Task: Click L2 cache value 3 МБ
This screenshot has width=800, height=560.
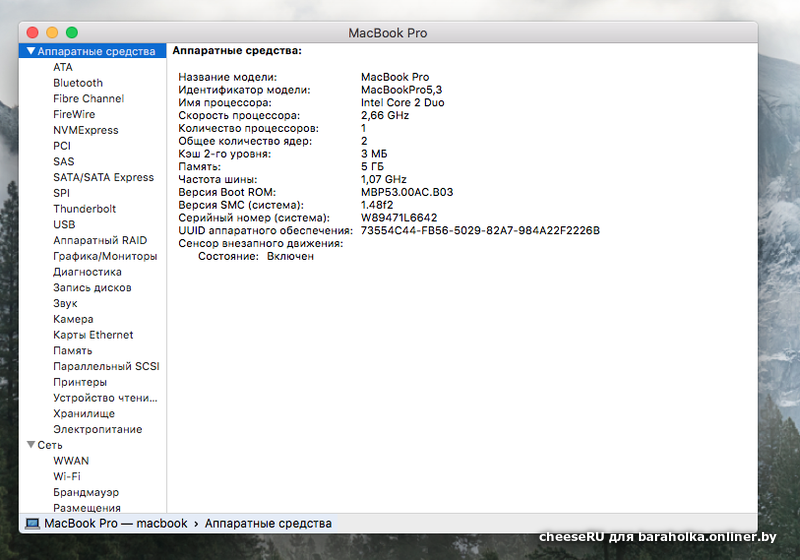Action: (x=374, y=154)
